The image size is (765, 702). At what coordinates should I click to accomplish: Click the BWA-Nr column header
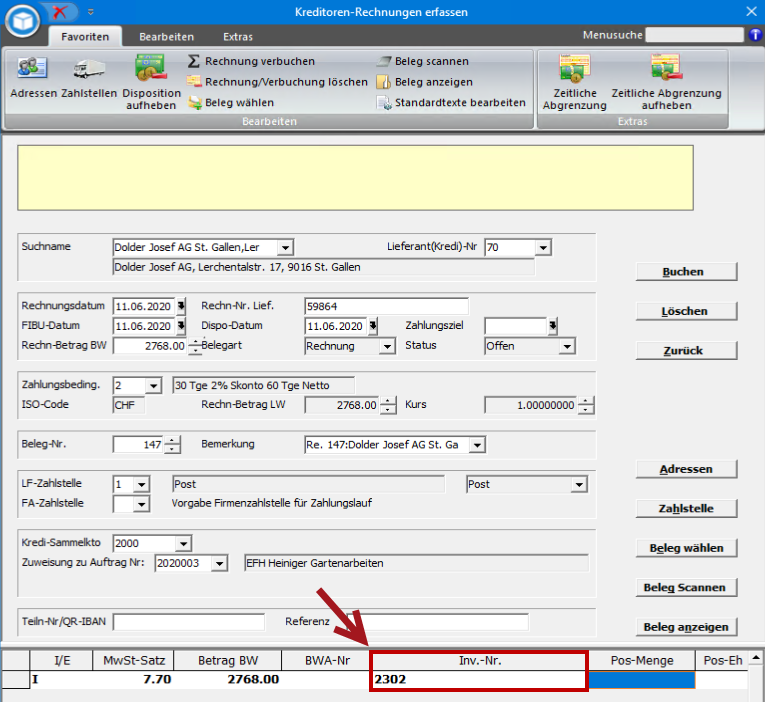point(327,661)
